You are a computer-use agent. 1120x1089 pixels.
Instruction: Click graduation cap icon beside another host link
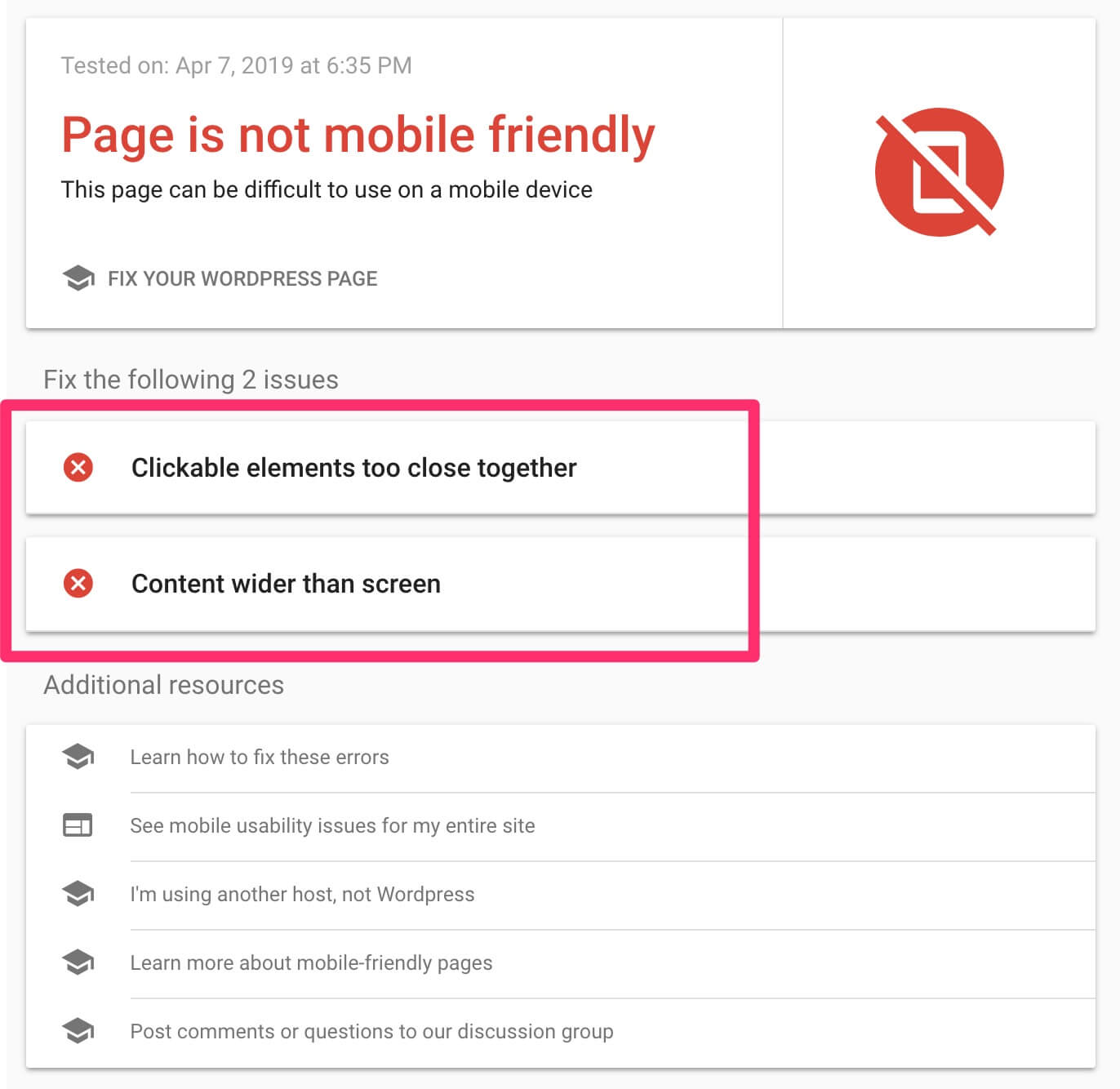pyautogui.click(x=78, y=894)
